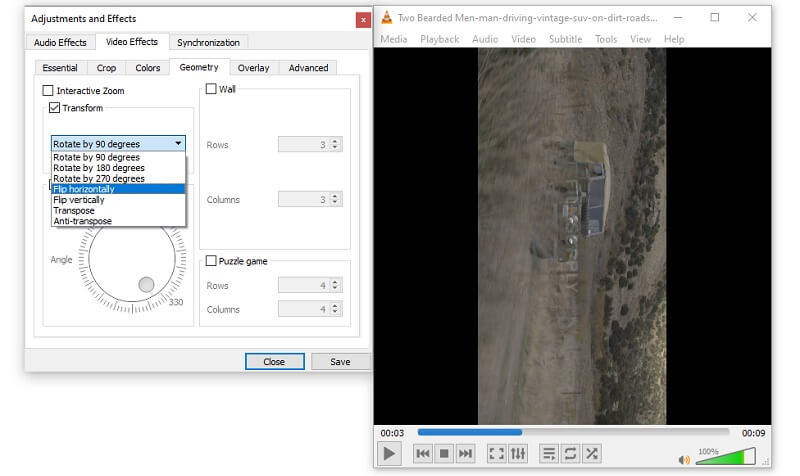Enable the Interactive Zoom checkbox
This screenshot has height=476, width=800.
coord(48,91)
